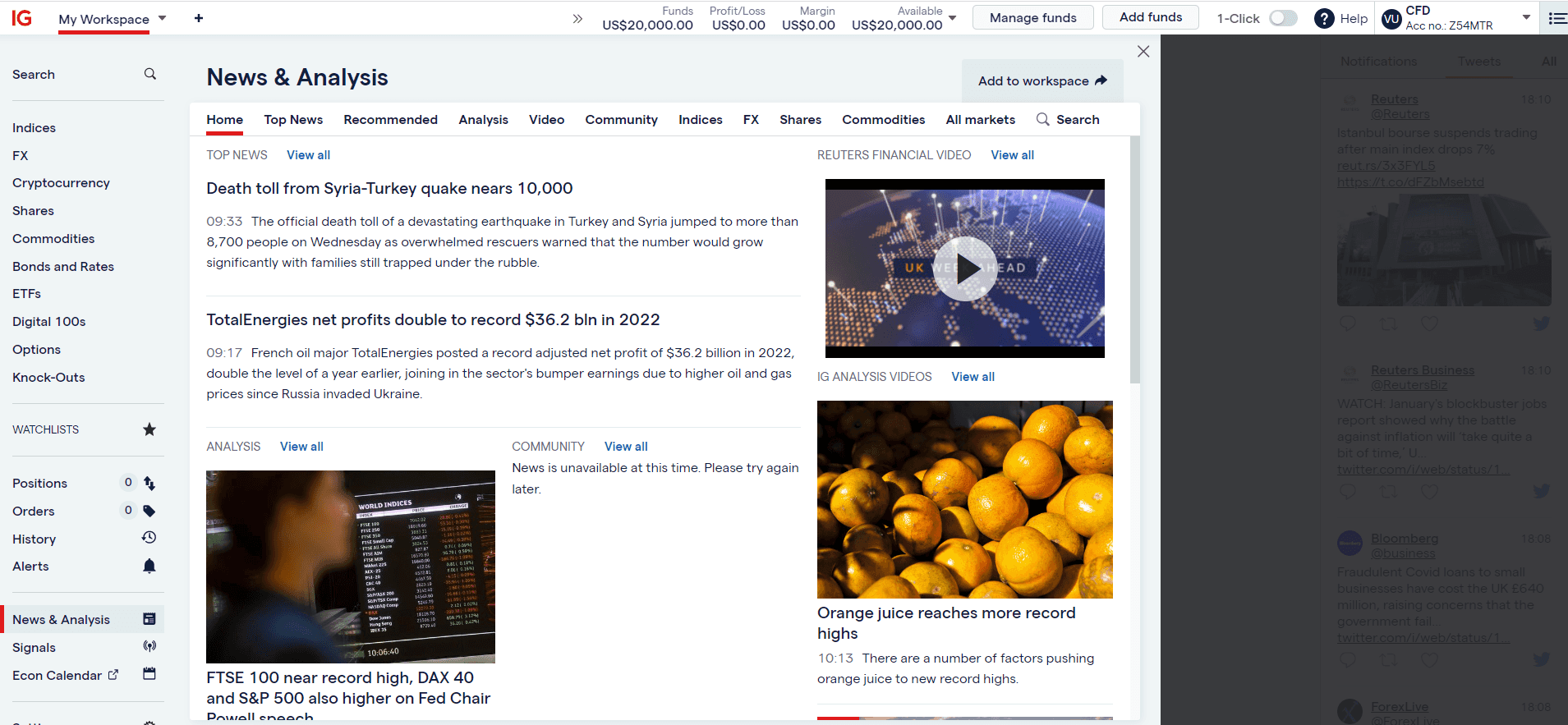Close the News & Analysis panel
The image size is (1568, 725).
pos(1143,51)
